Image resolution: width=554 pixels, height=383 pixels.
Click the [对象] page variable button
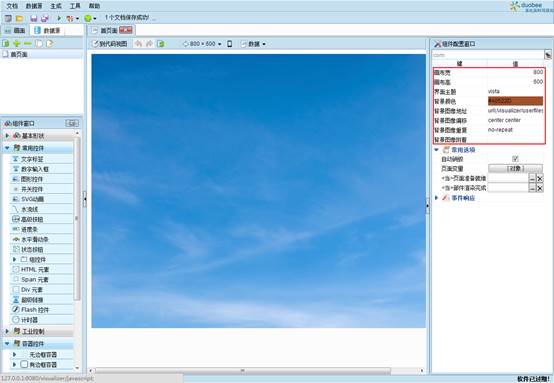coord(515,169)
